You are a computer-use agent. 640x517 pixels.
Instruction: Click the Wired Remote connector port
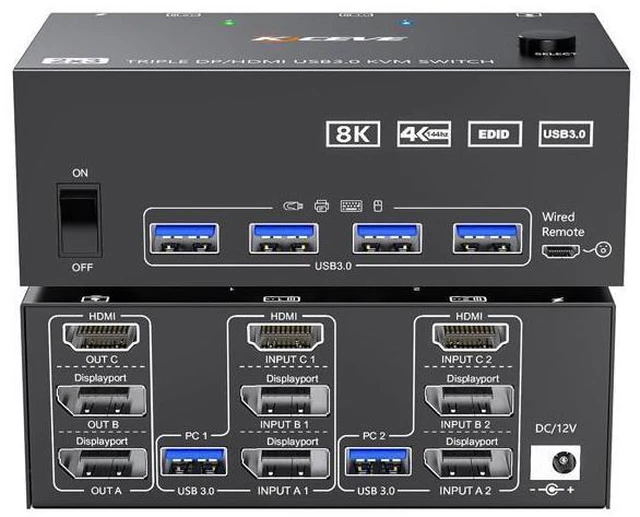coord(561,251)
